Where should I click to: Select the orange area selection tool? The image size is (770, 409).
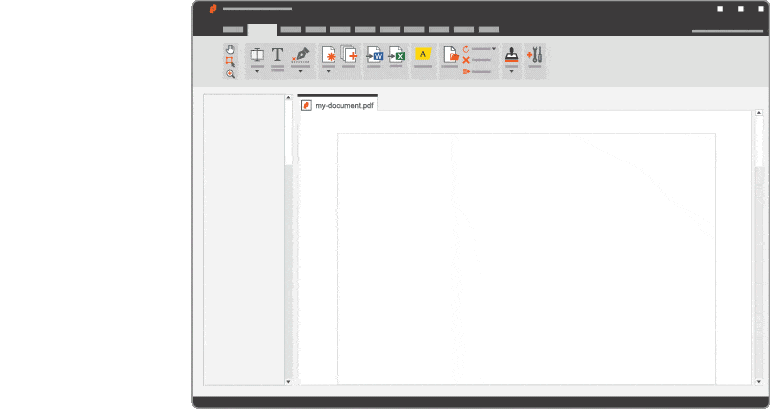coord(230,62)
